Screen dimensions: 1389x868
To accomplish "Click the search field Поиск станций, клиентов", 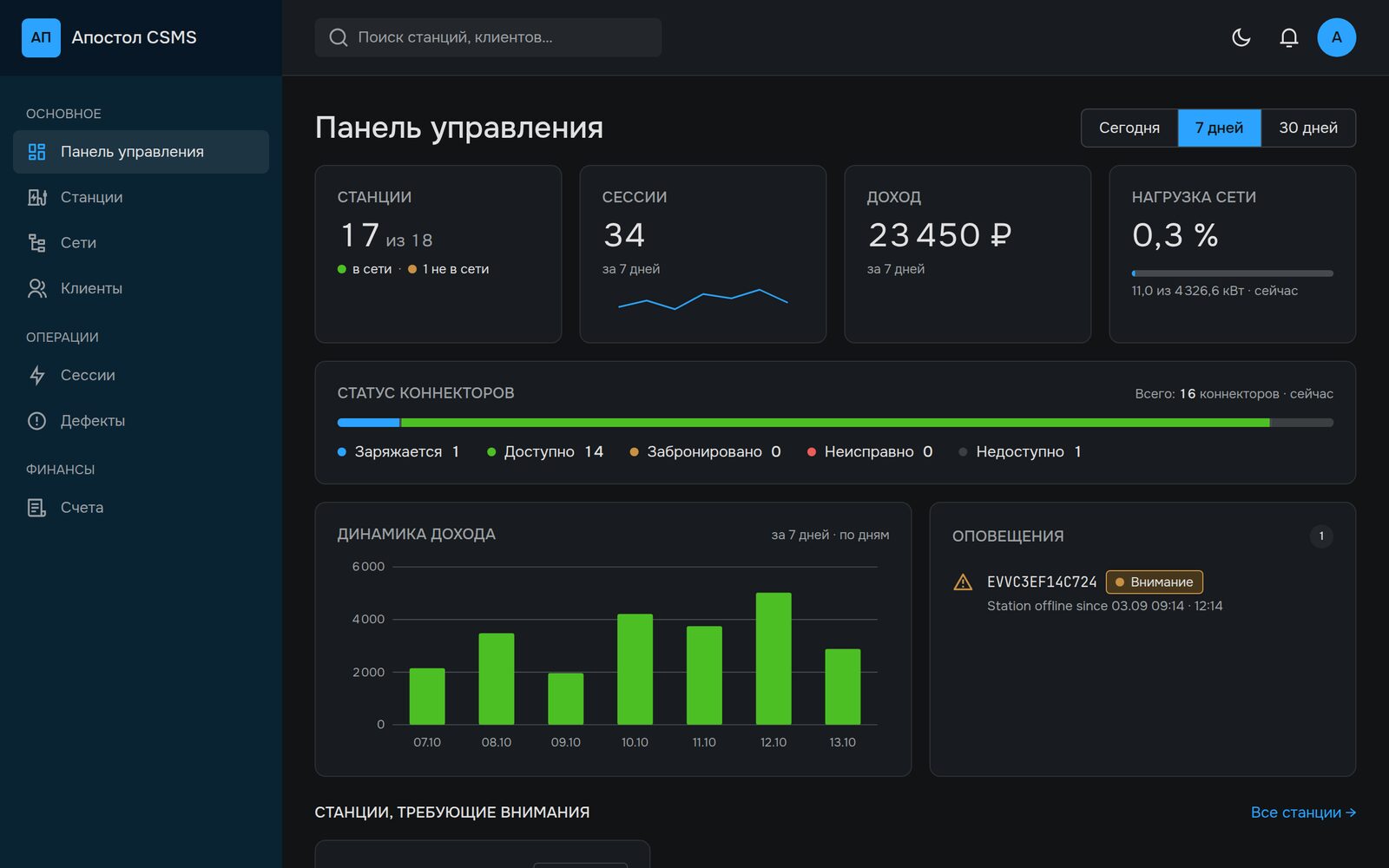I will coord(488,37).
